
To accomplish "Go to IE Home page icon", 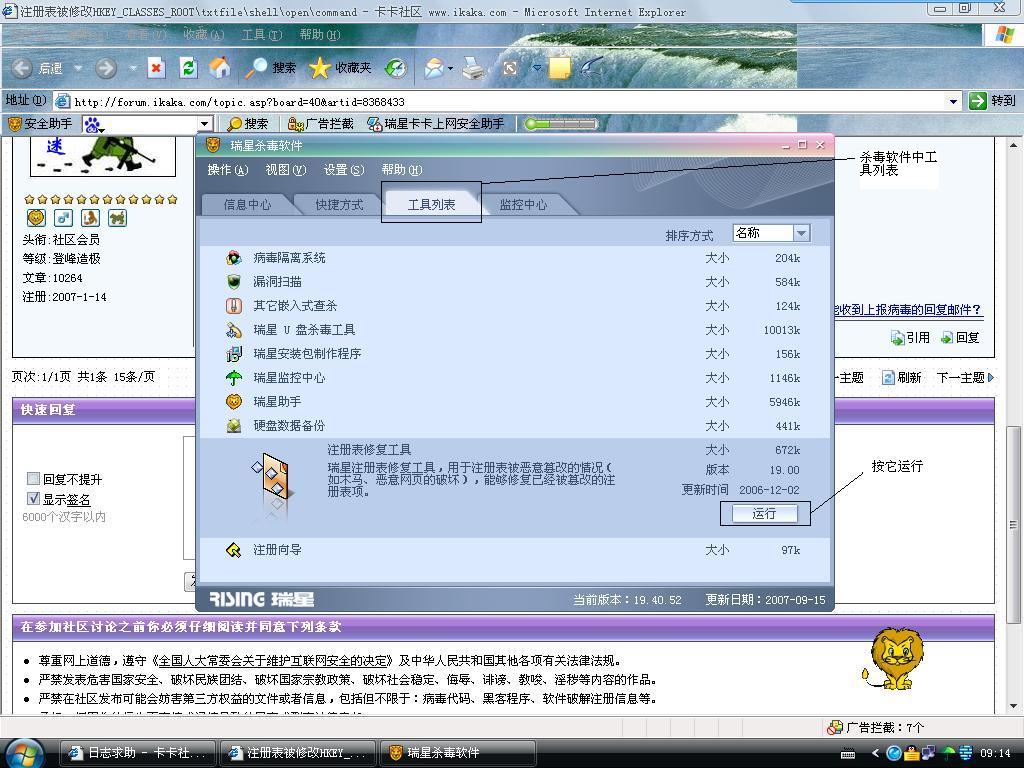I will pyautogui.click(x=220, y=67).
